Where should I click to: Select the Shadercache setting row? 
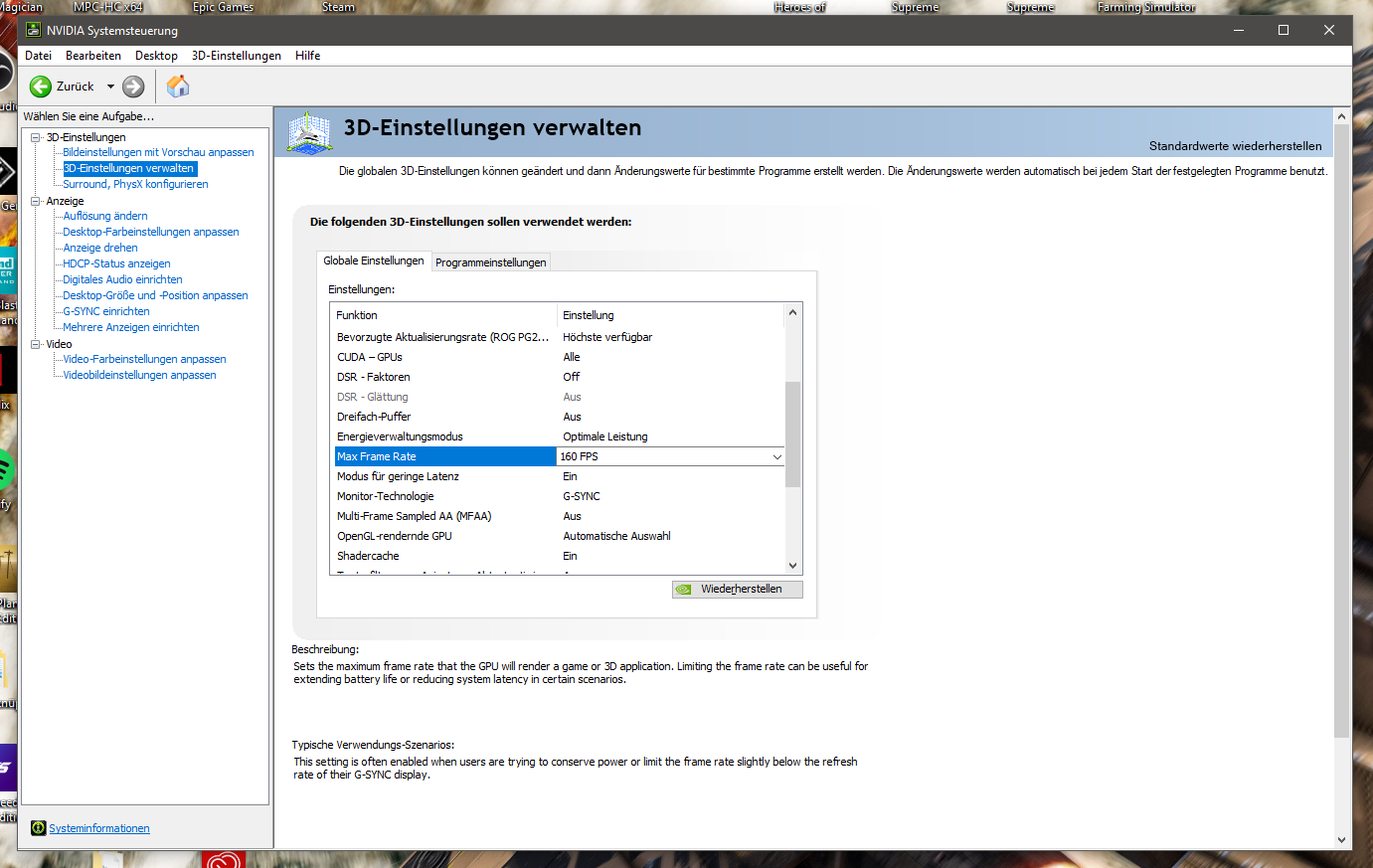(x=558, y=556)
